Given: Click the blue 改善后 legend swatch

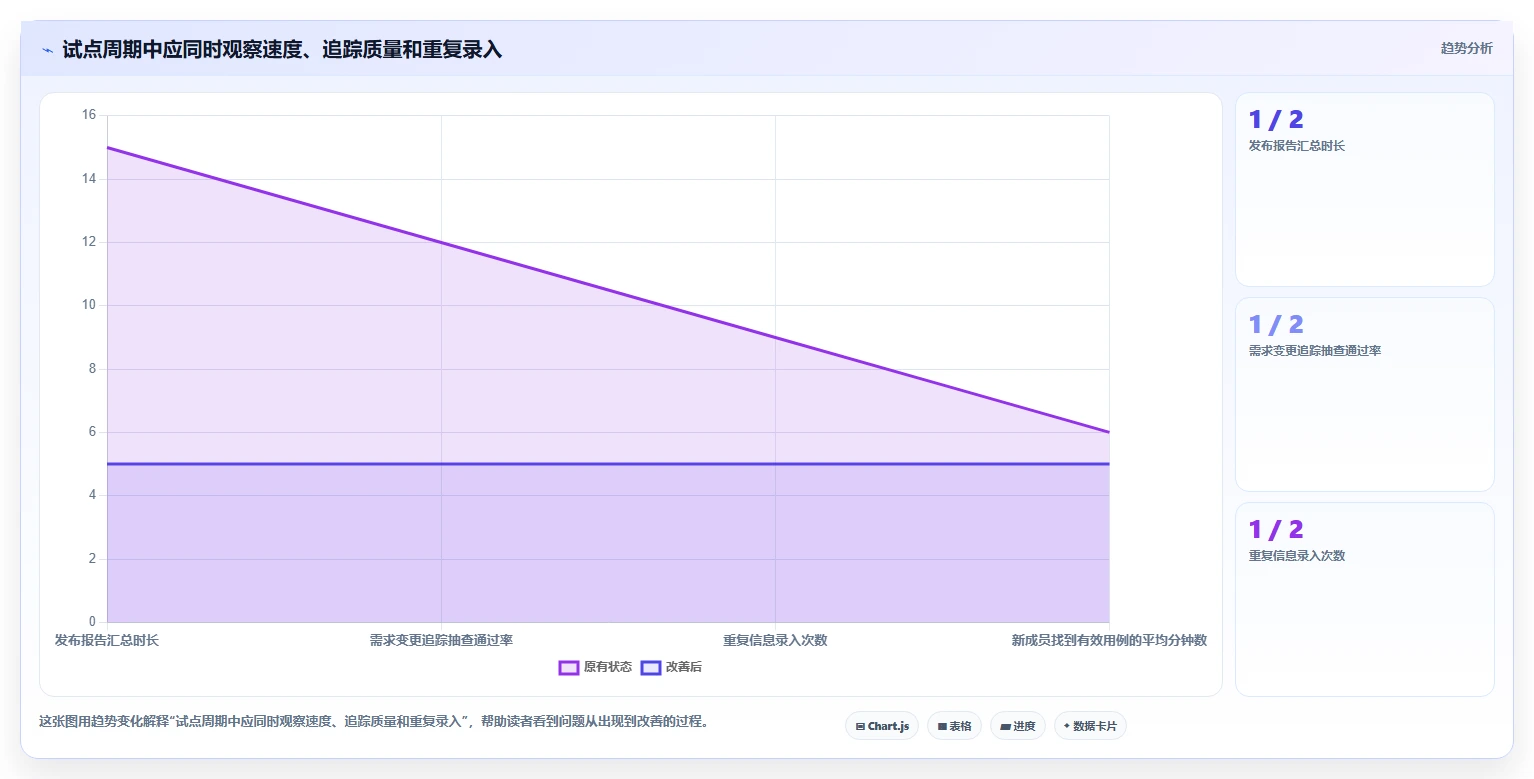Looking at the screenshot, I should click(x=651, y=667).
